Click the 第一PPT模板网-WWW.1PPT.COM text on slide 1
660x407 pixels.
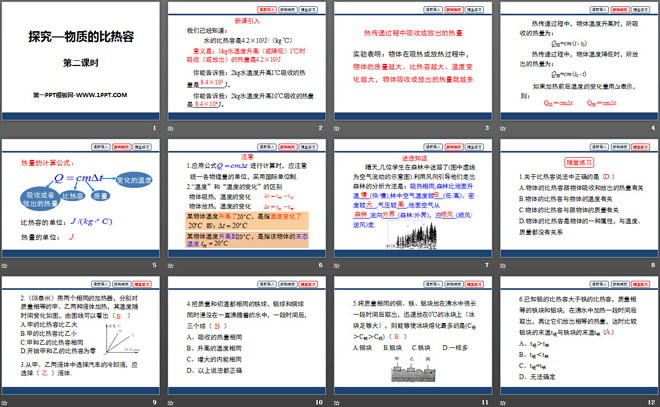point(80,95)
